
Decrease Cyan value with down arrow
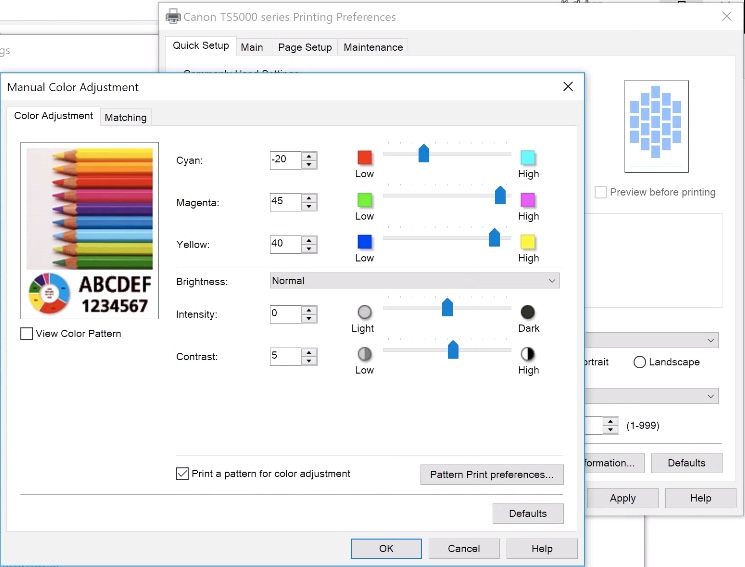point(309,164)
